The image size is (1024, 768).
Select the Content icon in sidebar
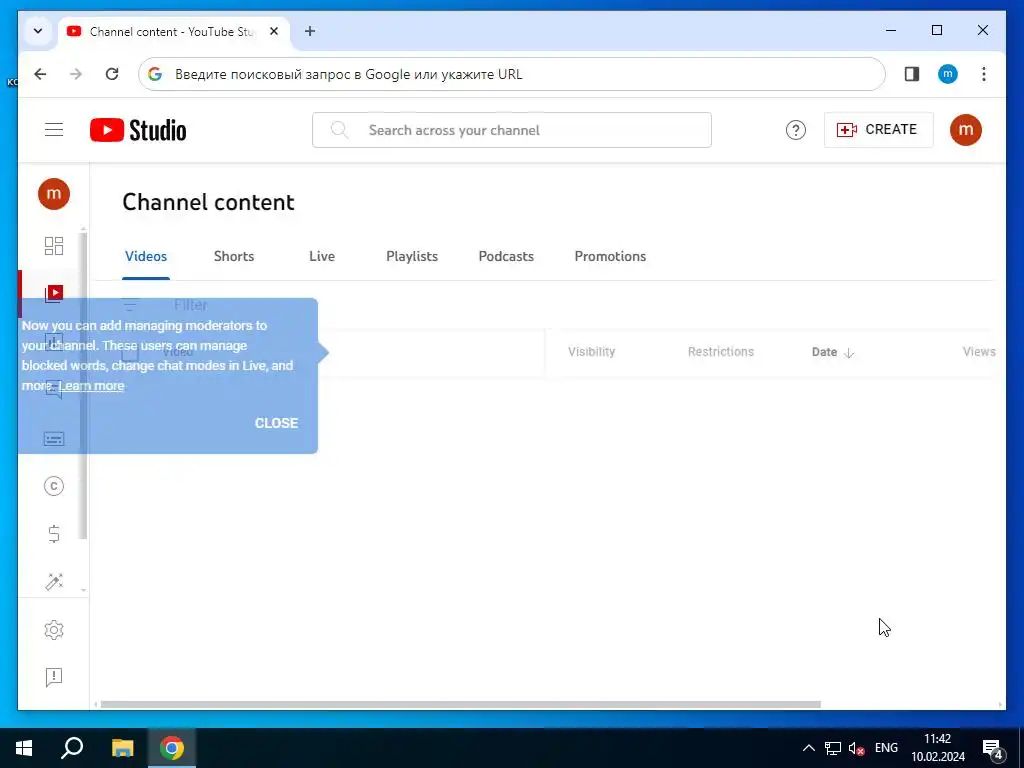54,293
